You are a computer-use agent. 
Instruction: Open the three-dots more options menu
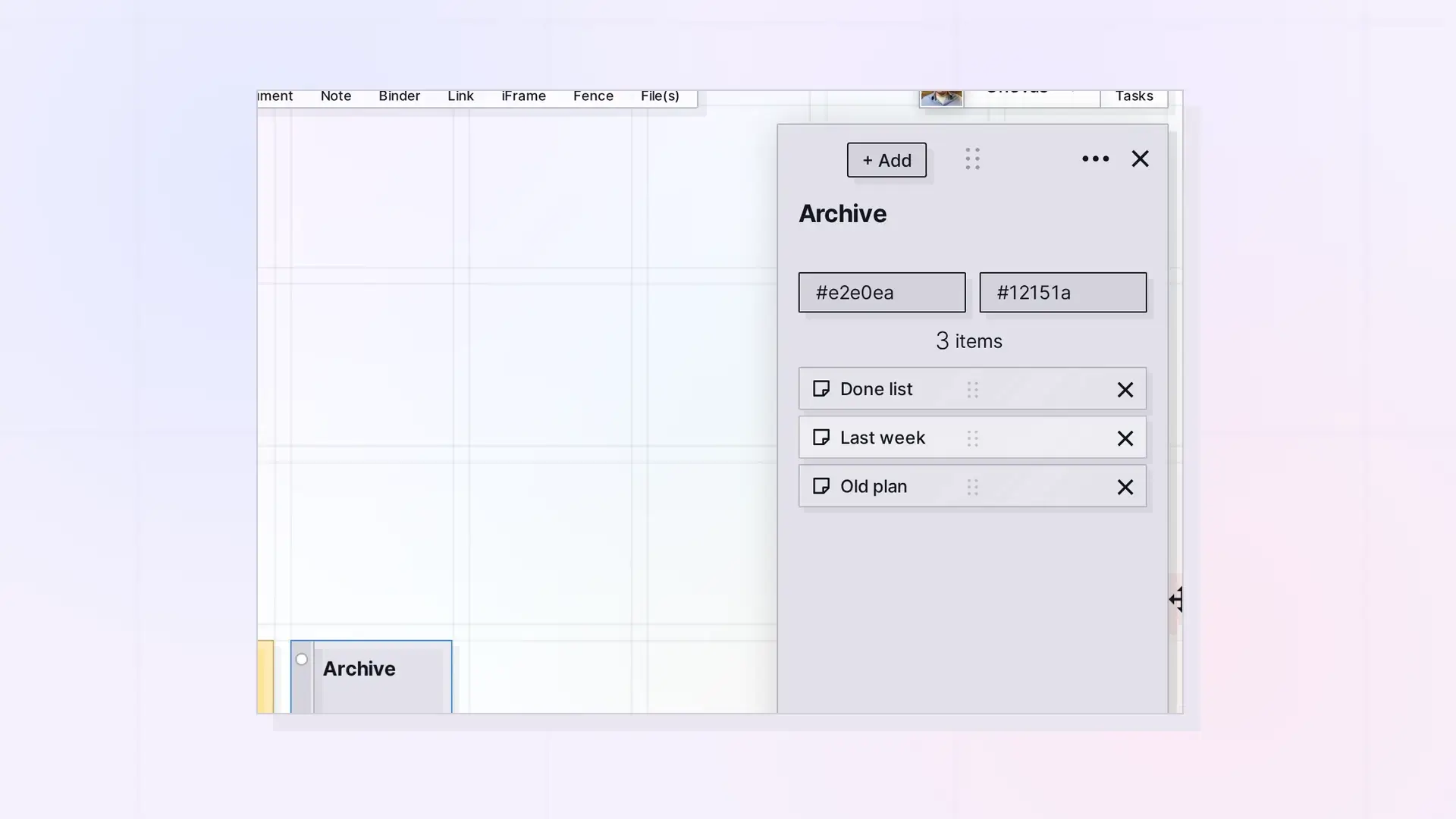[x=1095, y=158]
